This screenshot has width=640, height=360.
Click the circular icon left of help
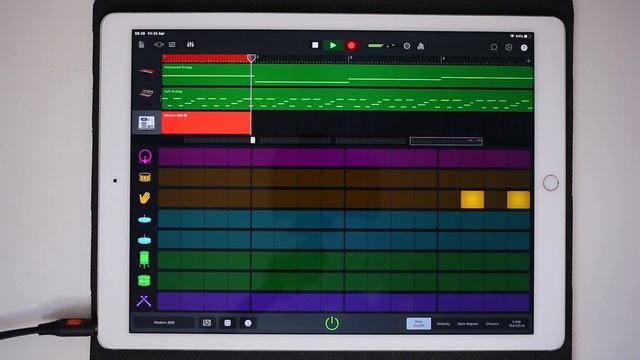pyautogui.click(x=509, y=47)
